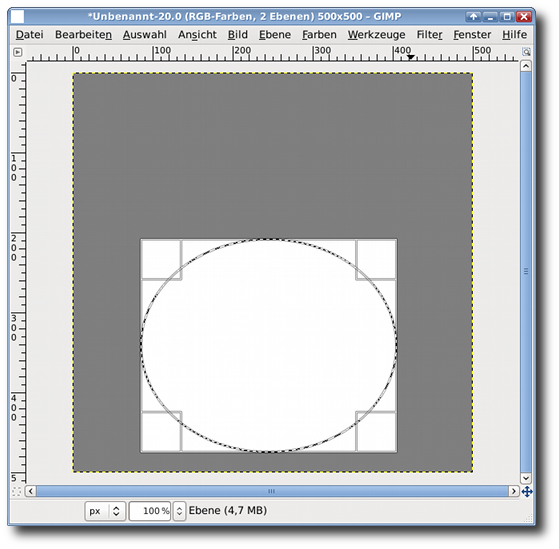This screenshot has height=549, width=559.
Task: Click the zoom-on-resize magnifier icon at top right
Action: (x=526, y=52)
